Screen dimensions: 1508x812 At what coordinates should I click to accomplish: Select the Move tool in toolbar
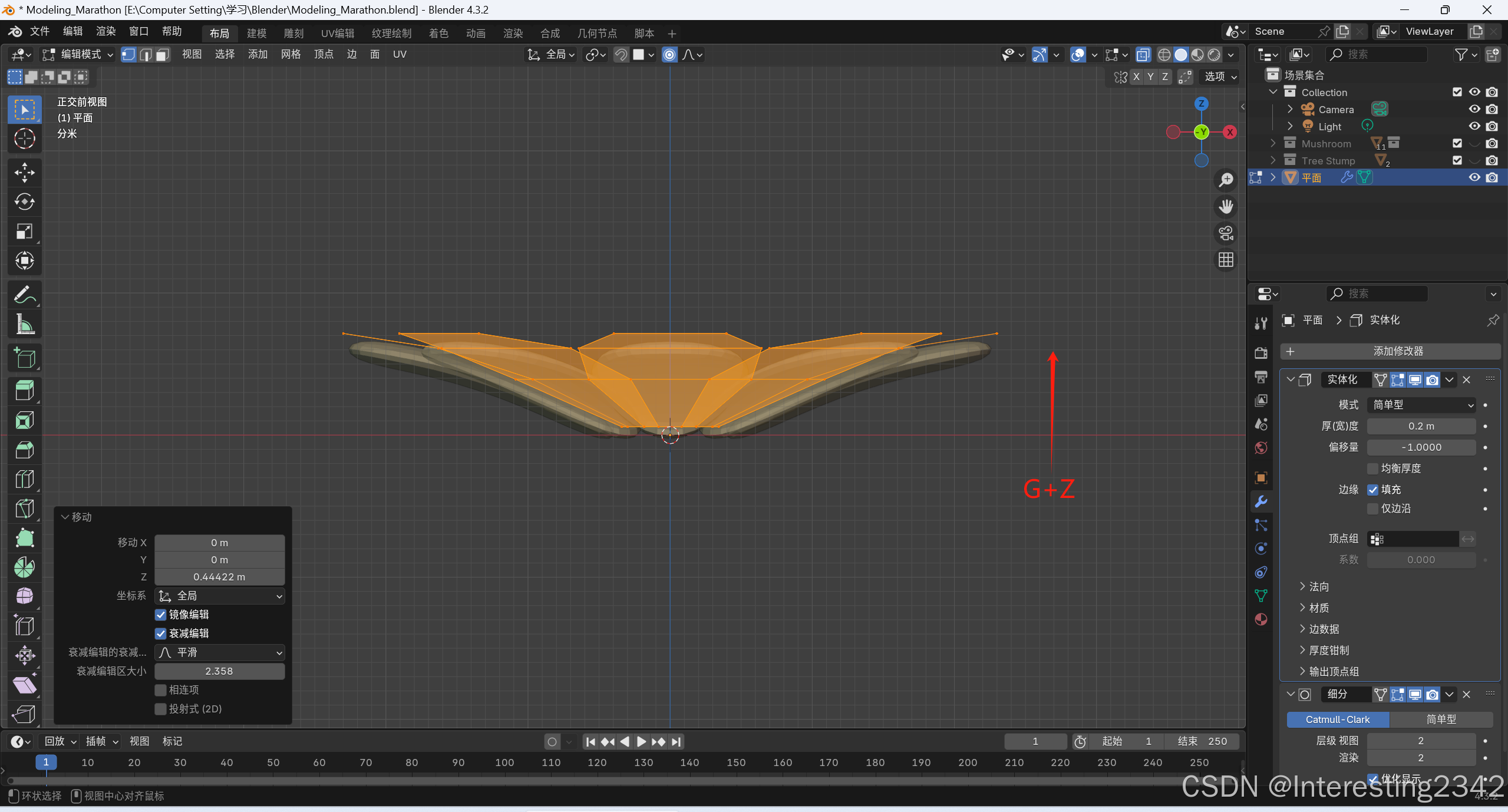tap(24, 173)
